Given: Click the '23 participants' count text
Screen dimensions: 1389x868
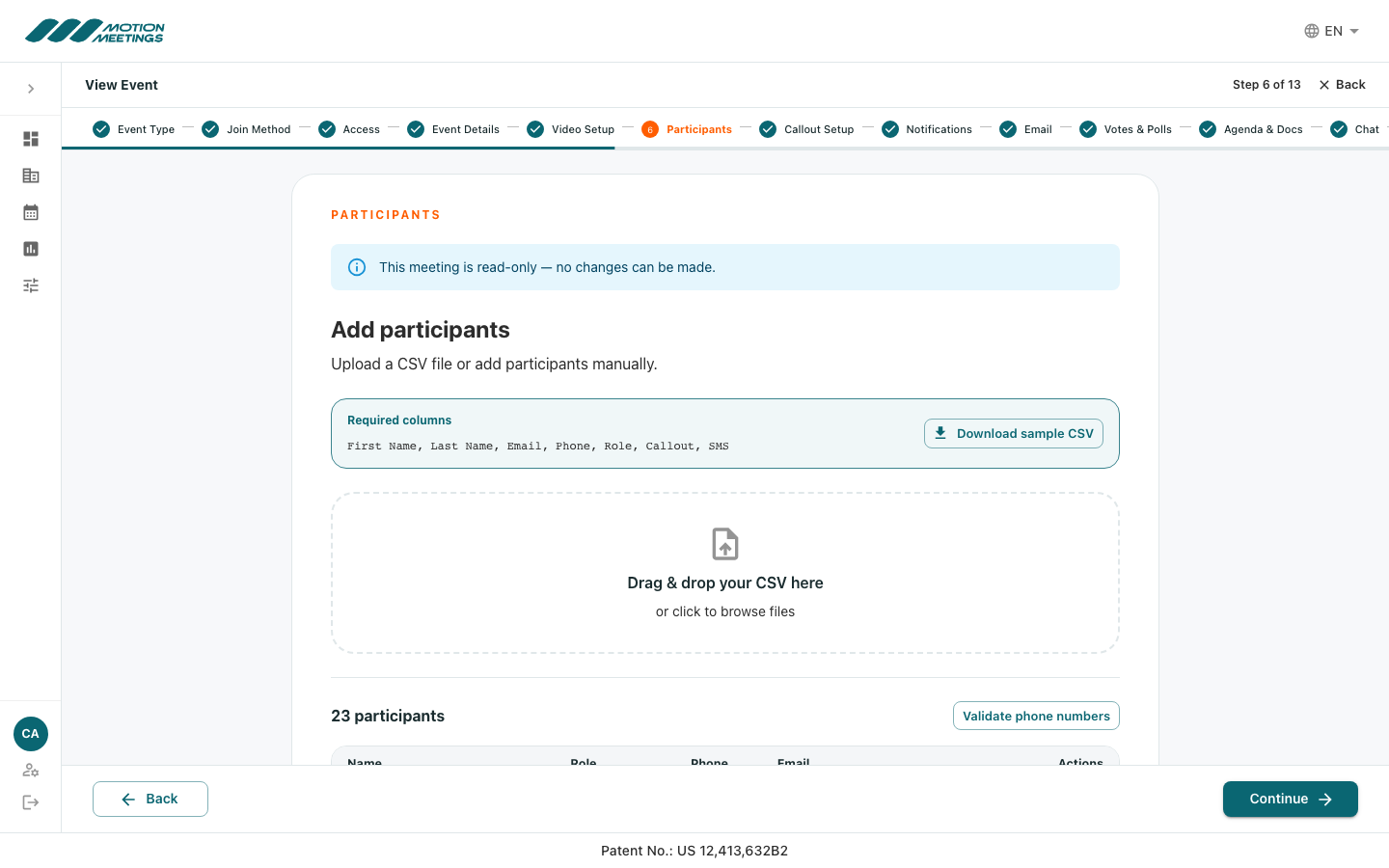Looking at the screenshot, I should pyautogui.click(x=388, y=716).
